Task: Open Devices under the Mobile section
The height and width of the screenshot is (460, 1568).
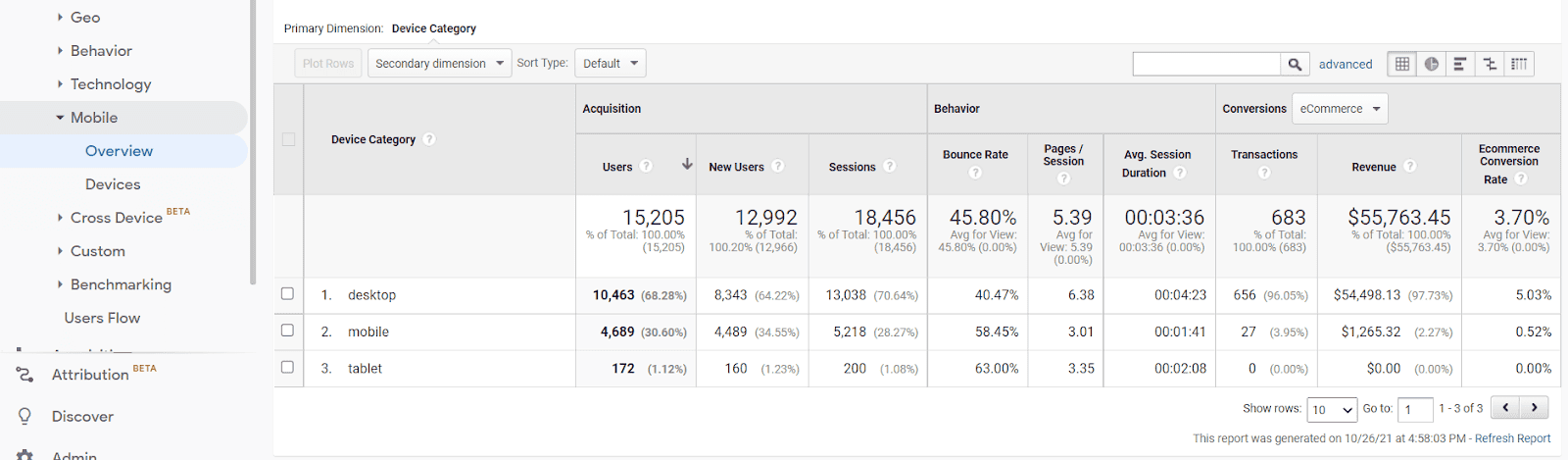Action: [113, 184]
